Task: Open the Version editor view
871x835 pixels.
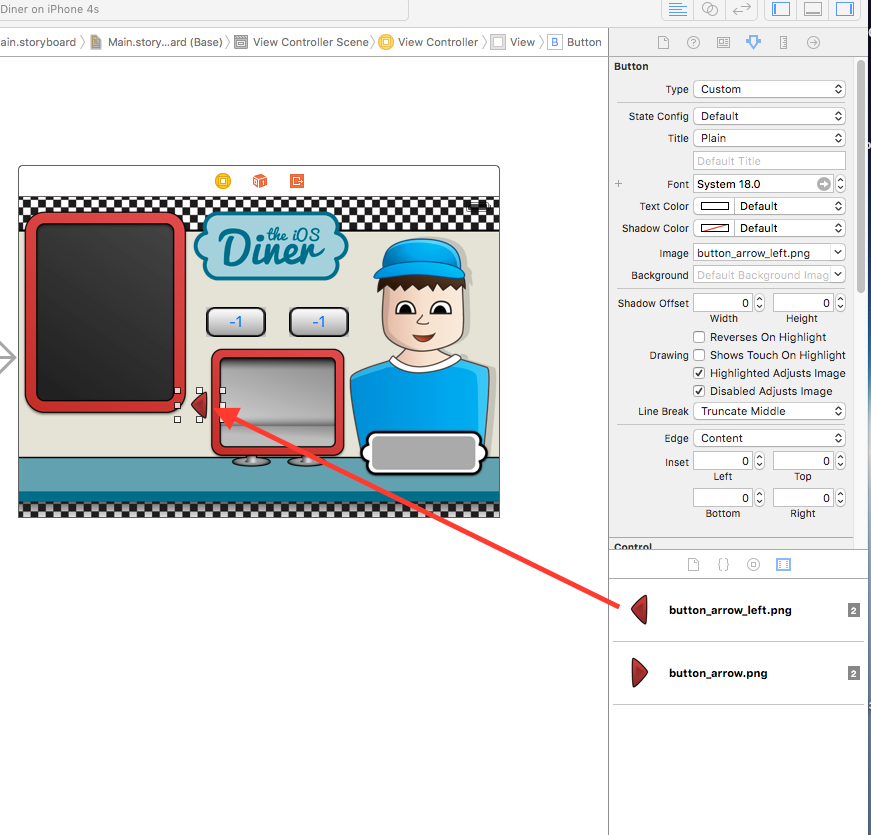Action: (742, 9)
